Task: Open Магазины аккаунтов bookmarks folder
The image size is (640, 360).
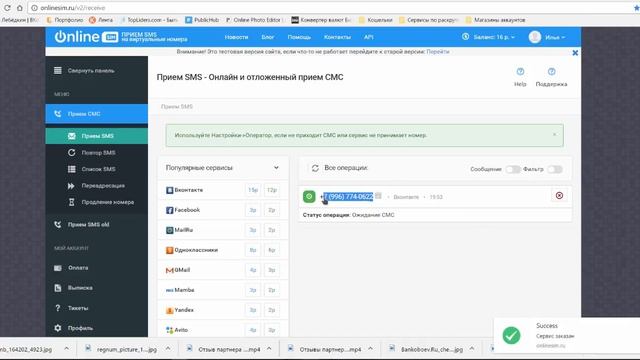Action: 495,20
